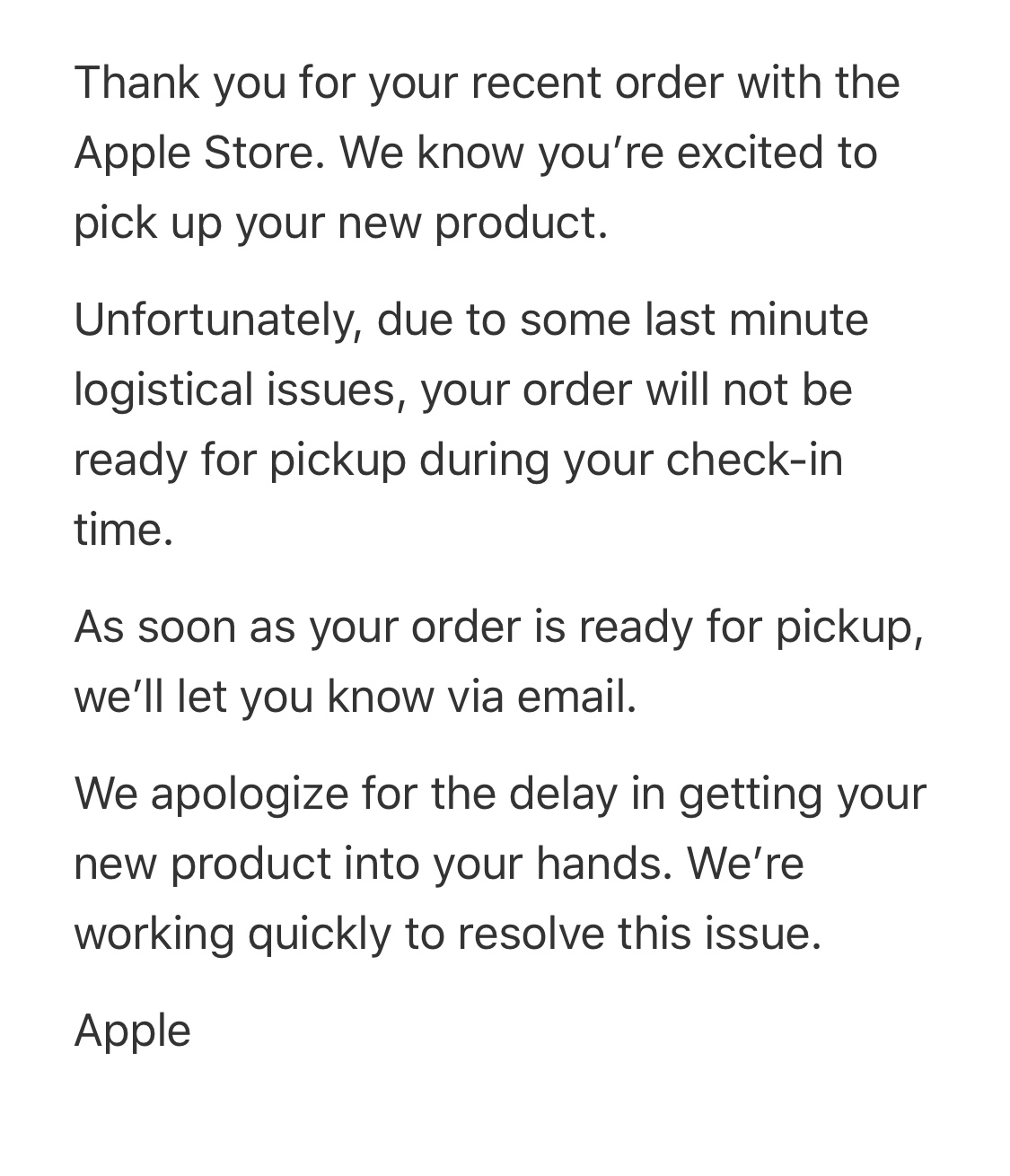Click 'As soon as' at third paragraph start
This screenshot has height=1176, width=1010.
coord(184,627)
